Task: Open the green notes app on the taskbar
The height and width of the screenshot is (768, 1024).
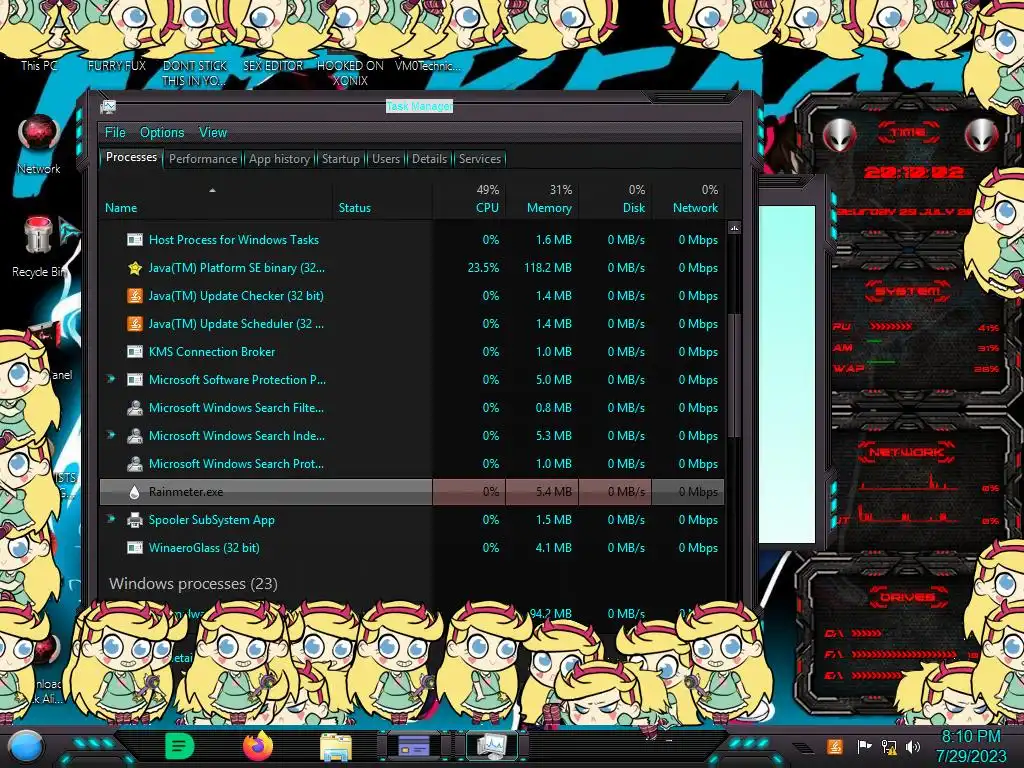Action: coord(180,746)
